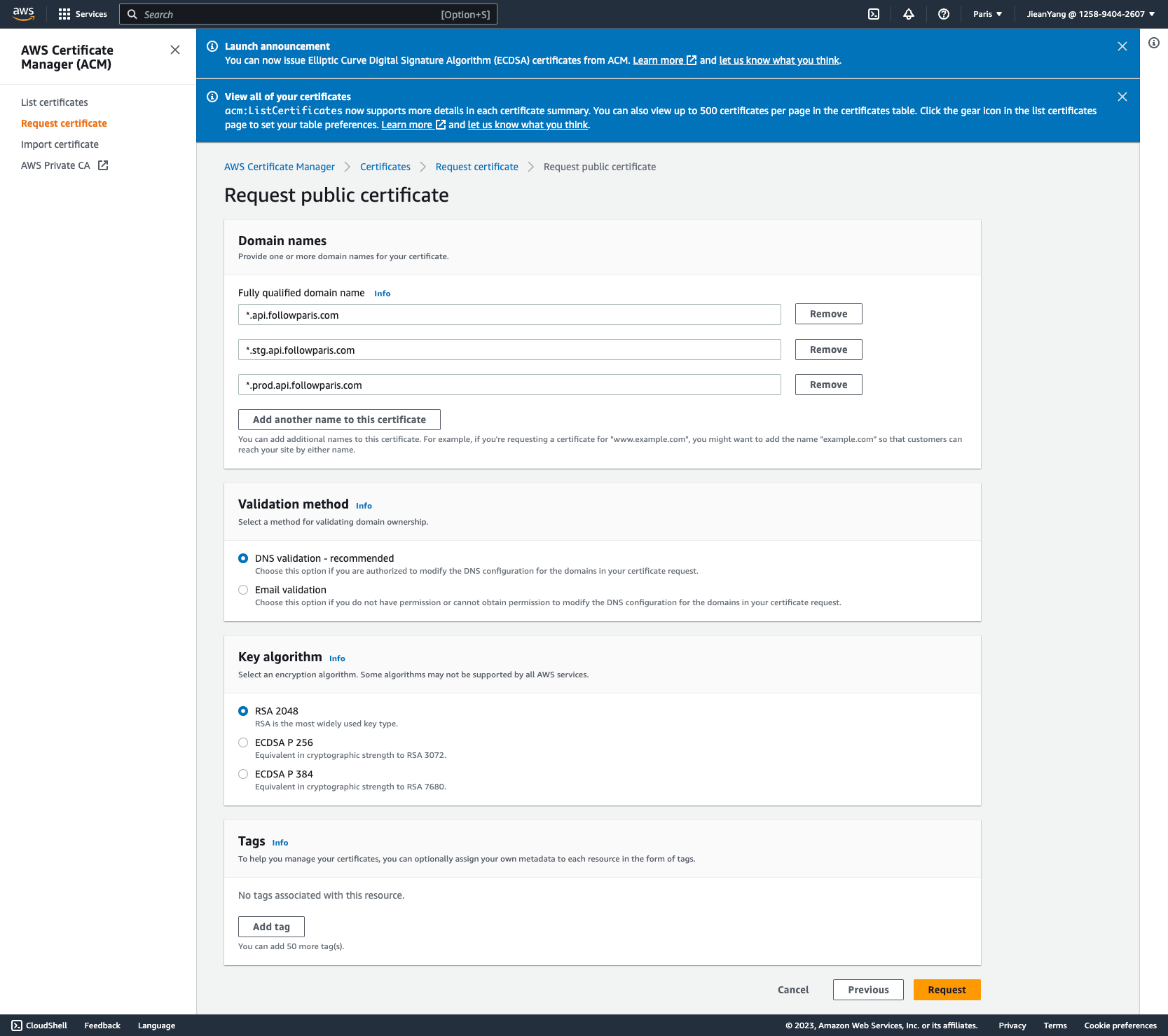The height and width of the screenshot is (1036, 1168).
Task: Focus the top Search box
Action: pos(308,14)
